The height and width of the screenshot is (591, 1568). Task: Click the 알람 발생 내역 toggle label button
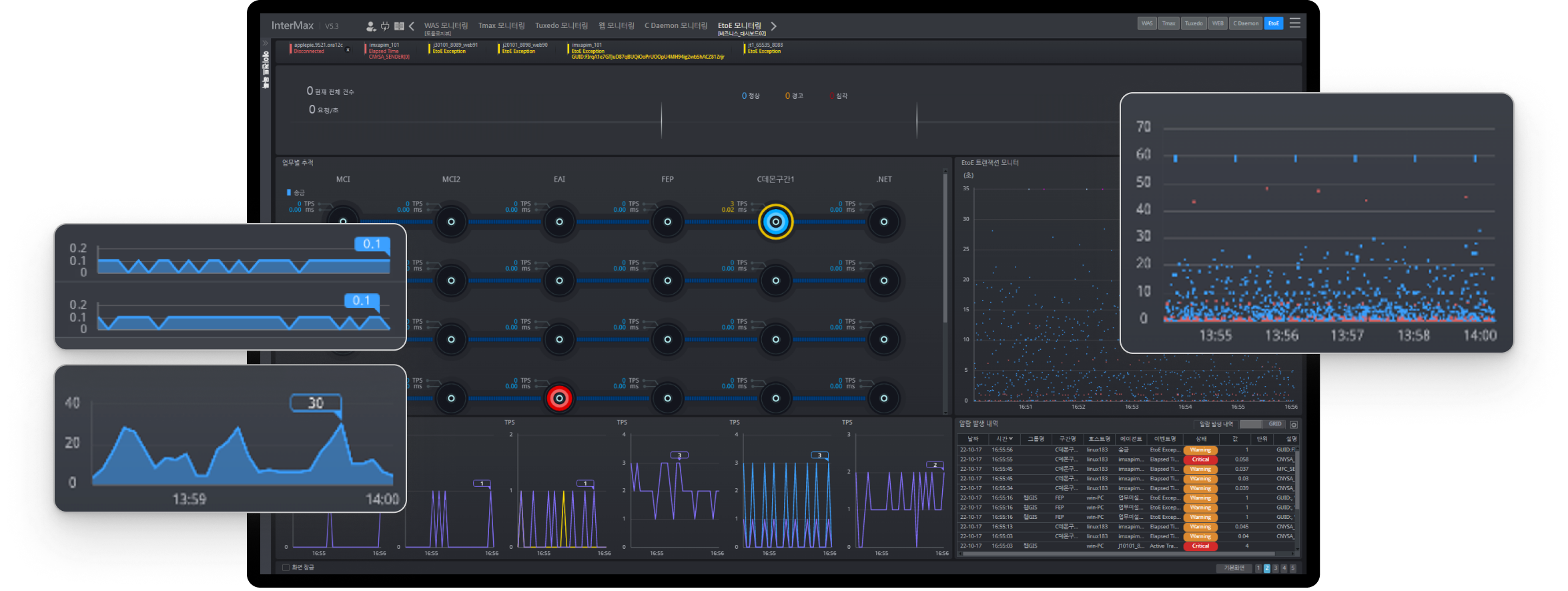point(1216,425)
